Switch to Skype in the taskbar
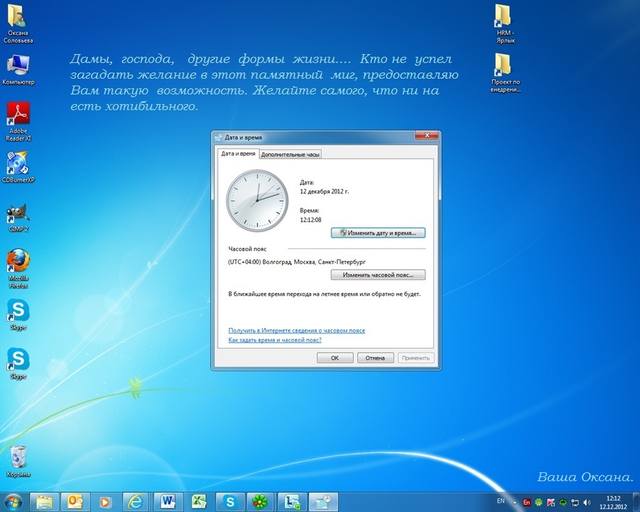Image resolution: width=640 pixels, height=512 pixels. [230, 502]
